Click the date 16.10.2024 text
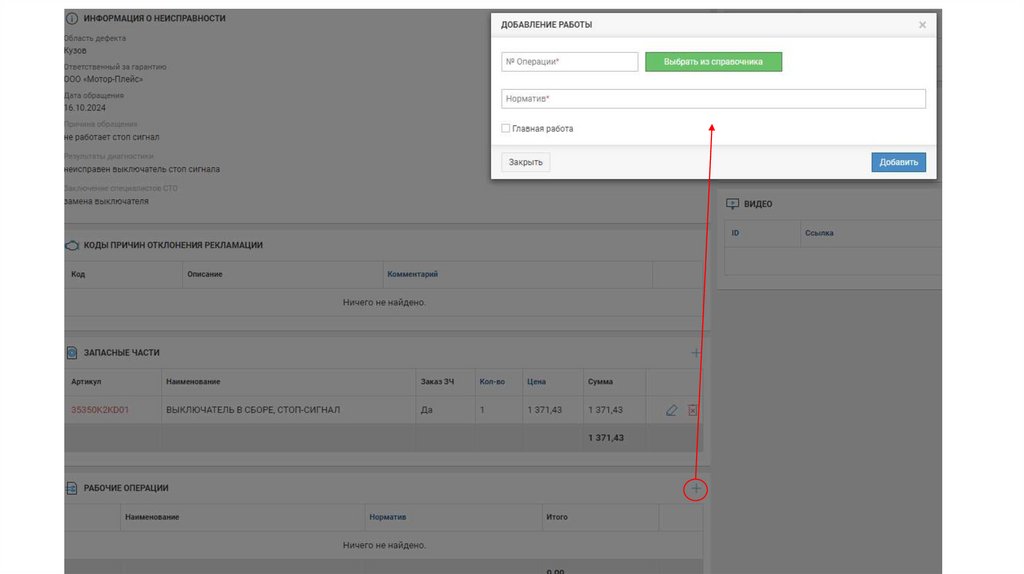This screenshot has width=1024, height=574. (85, 108)
